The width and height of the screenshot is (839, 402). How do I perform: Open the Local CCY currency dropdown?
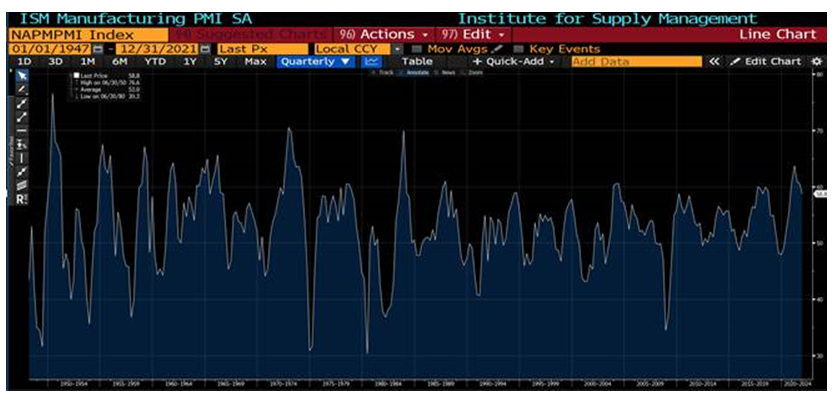(397, 49)
